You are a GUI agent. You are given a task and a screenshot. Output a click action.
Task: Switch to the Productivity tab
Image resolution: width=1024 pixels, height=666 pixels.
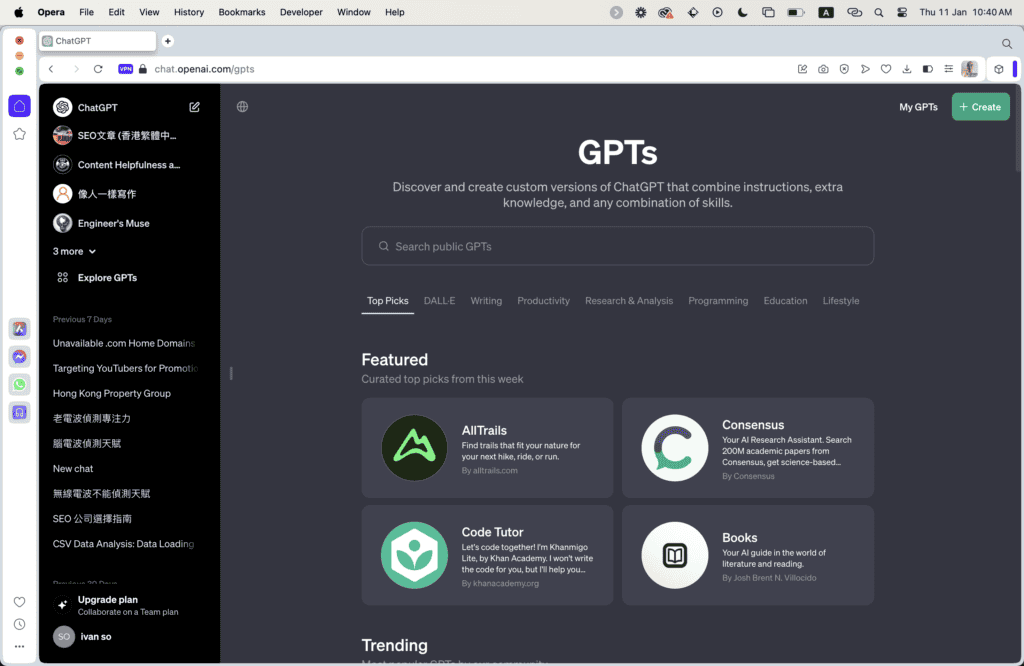click(543, 301)
